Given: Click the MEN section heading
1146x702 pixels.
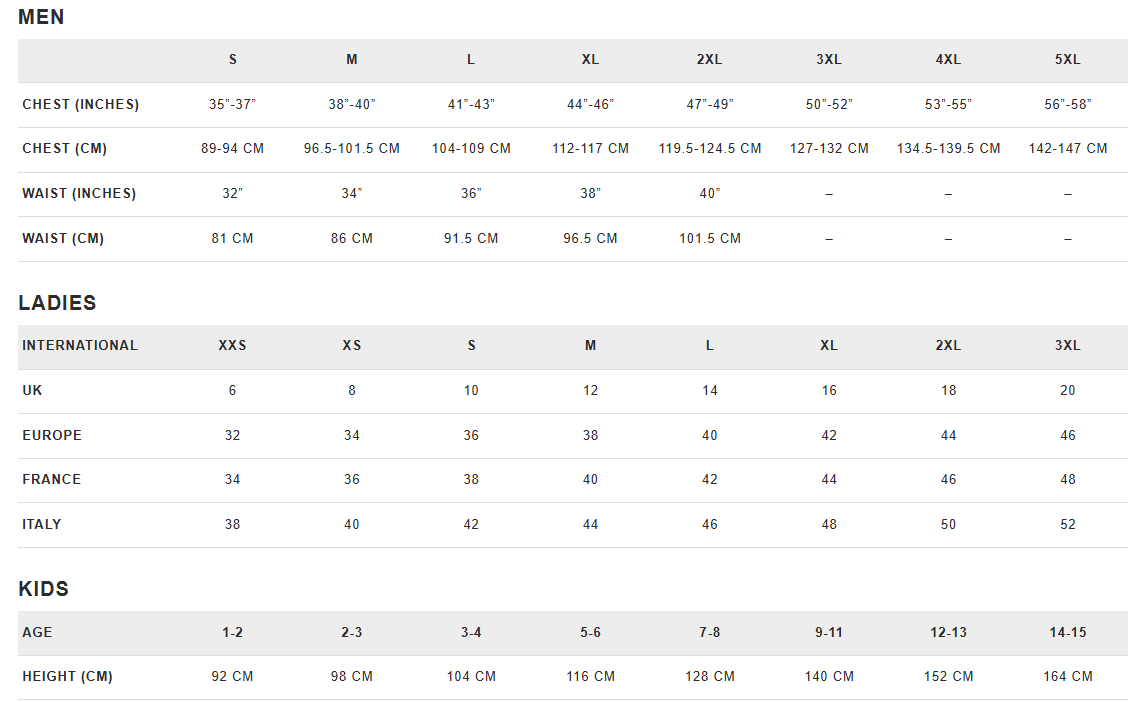Looking at the screenshot, I should [41, 17].
